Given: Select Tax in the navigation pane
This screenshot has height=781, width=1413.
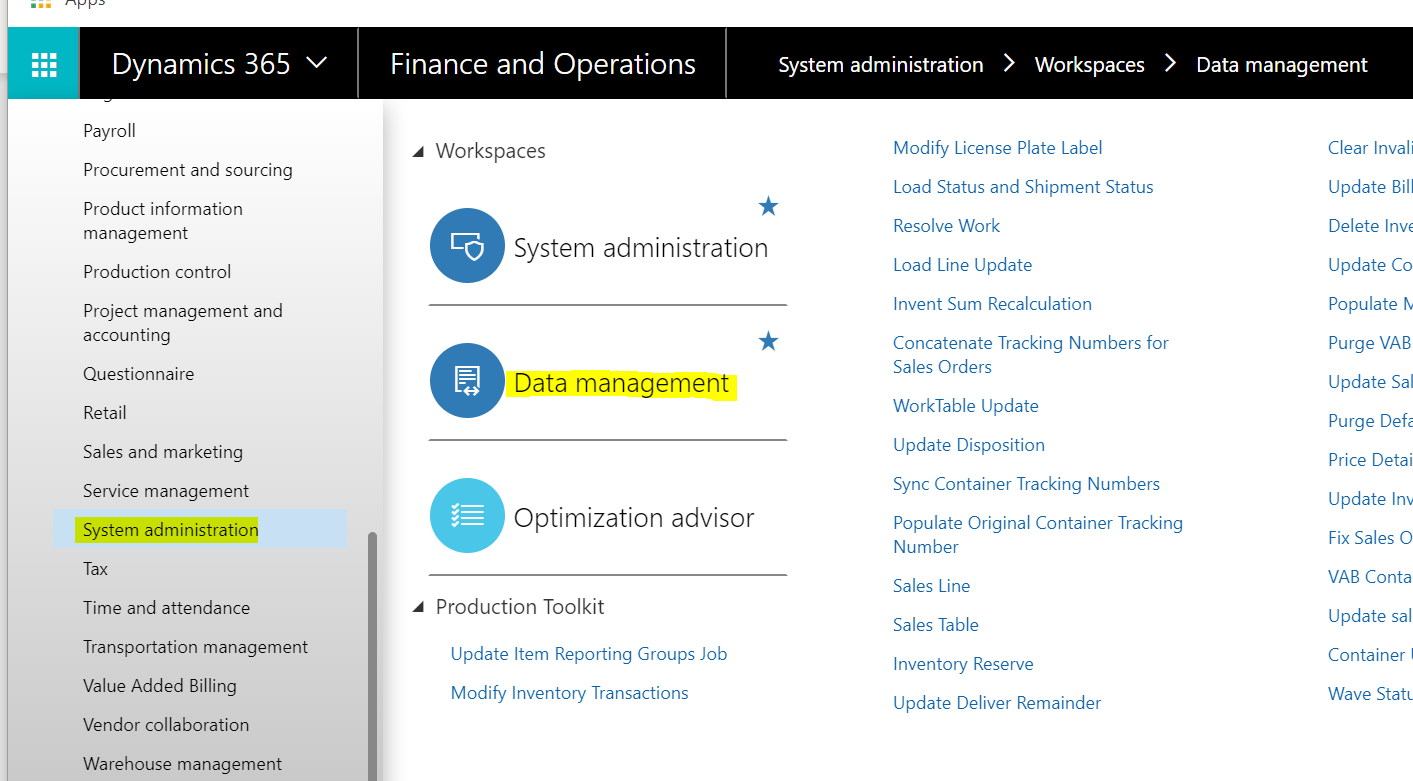Looking at the screenshot, I should [x=95, y=568].
